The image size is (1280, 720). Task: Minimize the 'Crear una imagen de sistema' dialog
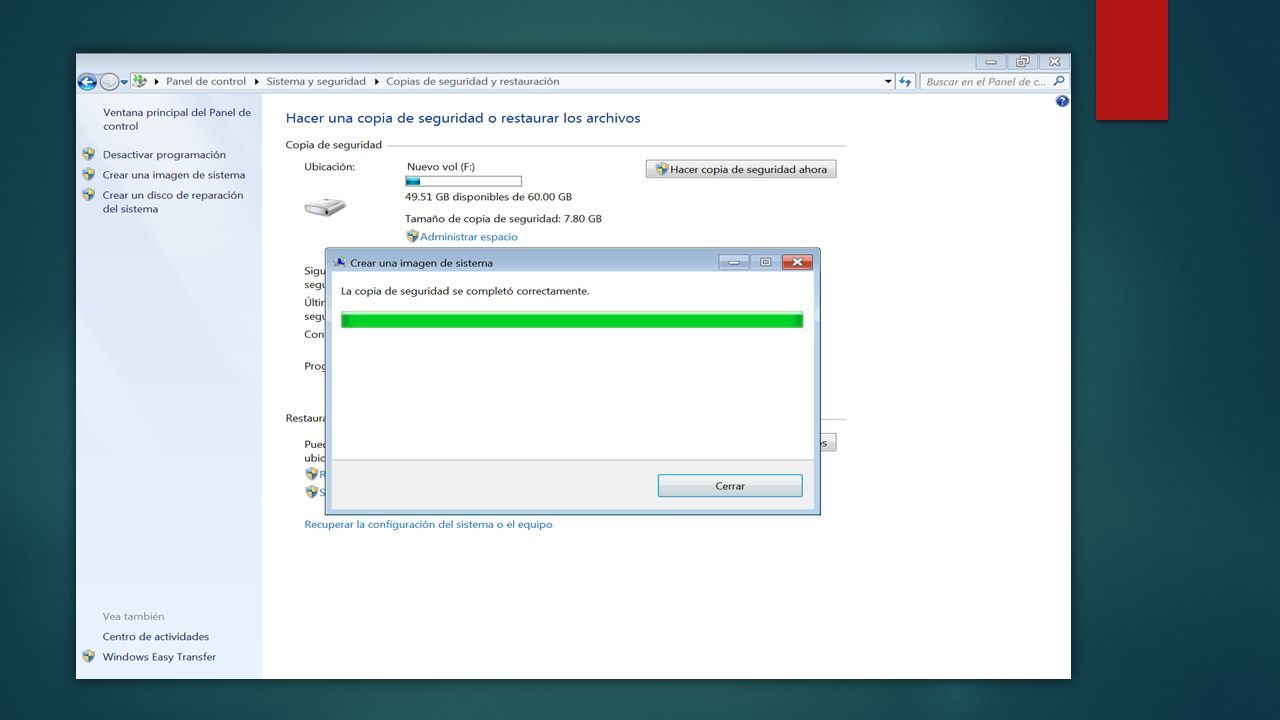coord(734,262)
